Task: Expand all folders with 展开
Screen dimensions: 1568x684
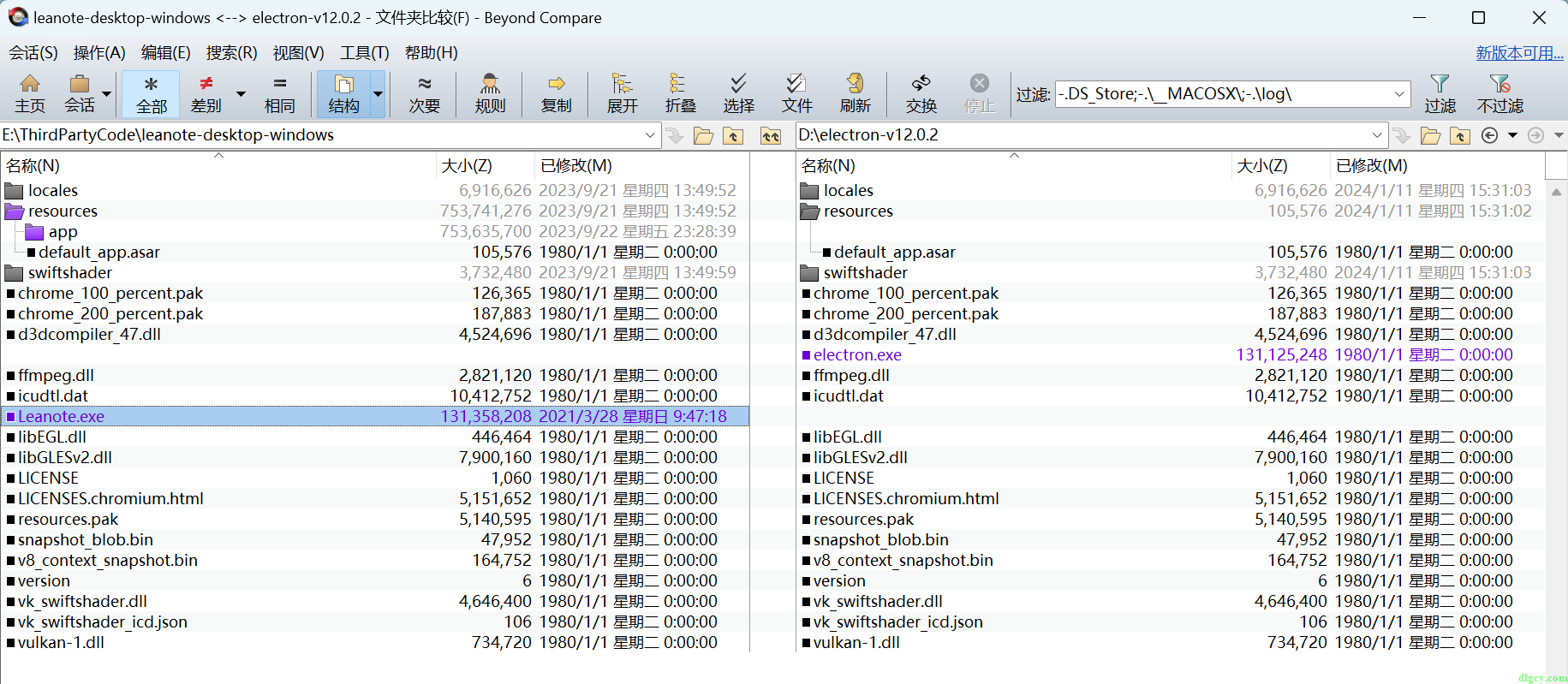Action: coord(623,94)
